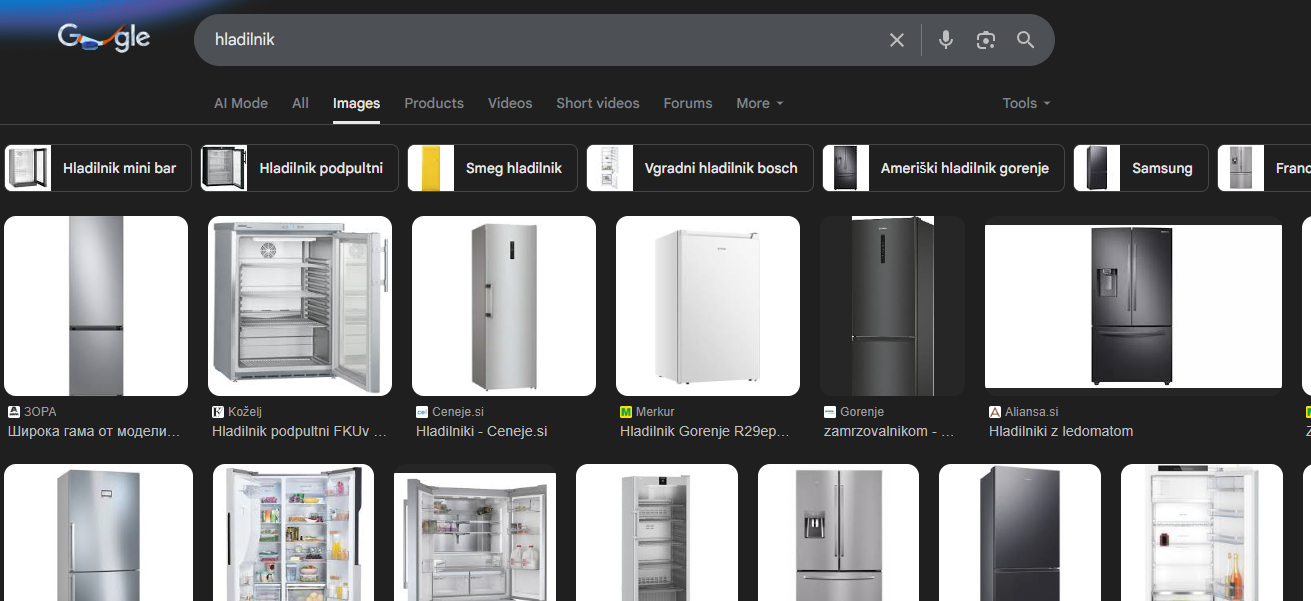Click the Merkur source favicon

point(626,412)
